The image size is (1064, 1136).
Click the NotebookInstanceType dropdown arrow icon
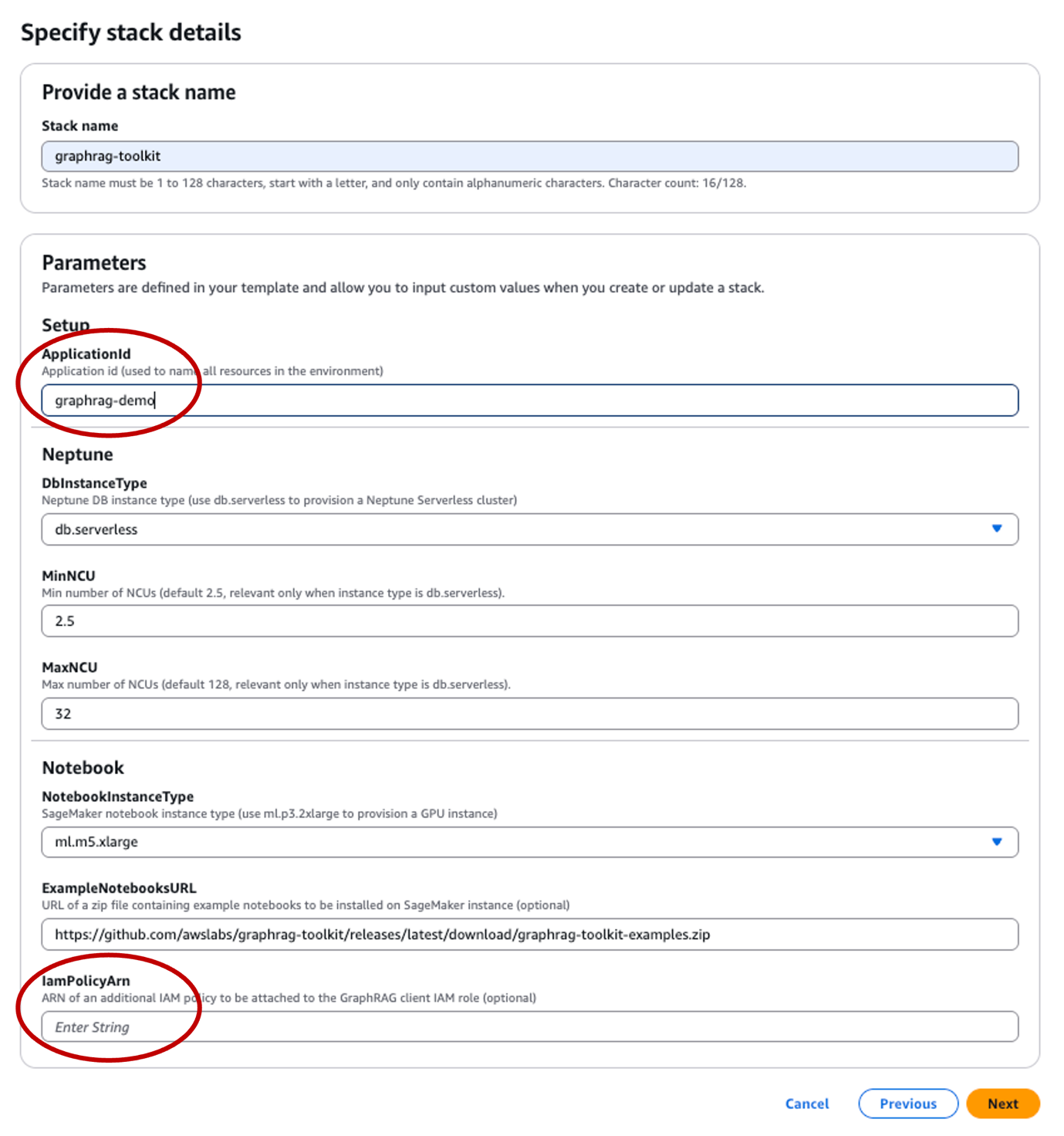pyautogui.click(x=996, y=841)
